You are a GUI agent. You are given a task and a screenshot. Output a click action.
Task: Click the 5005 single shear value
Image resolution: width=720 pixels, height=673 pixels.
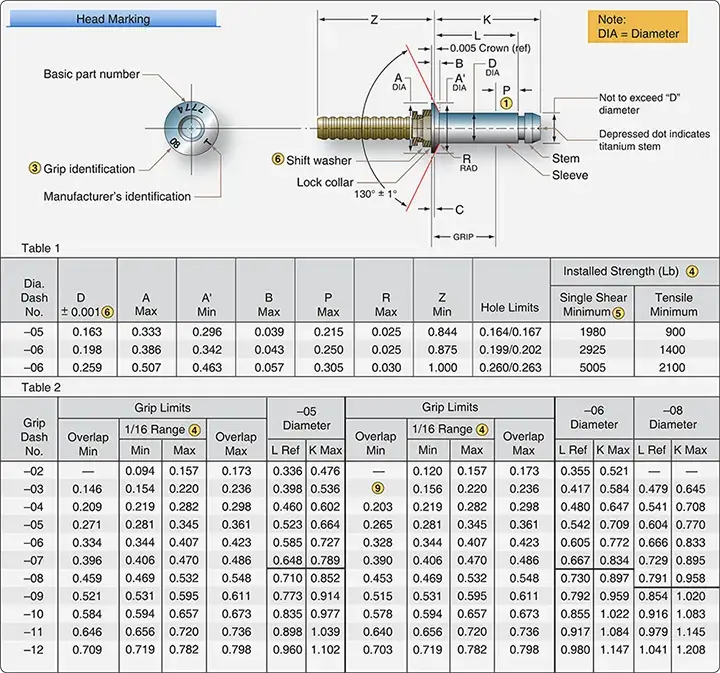tap(592, 367)
